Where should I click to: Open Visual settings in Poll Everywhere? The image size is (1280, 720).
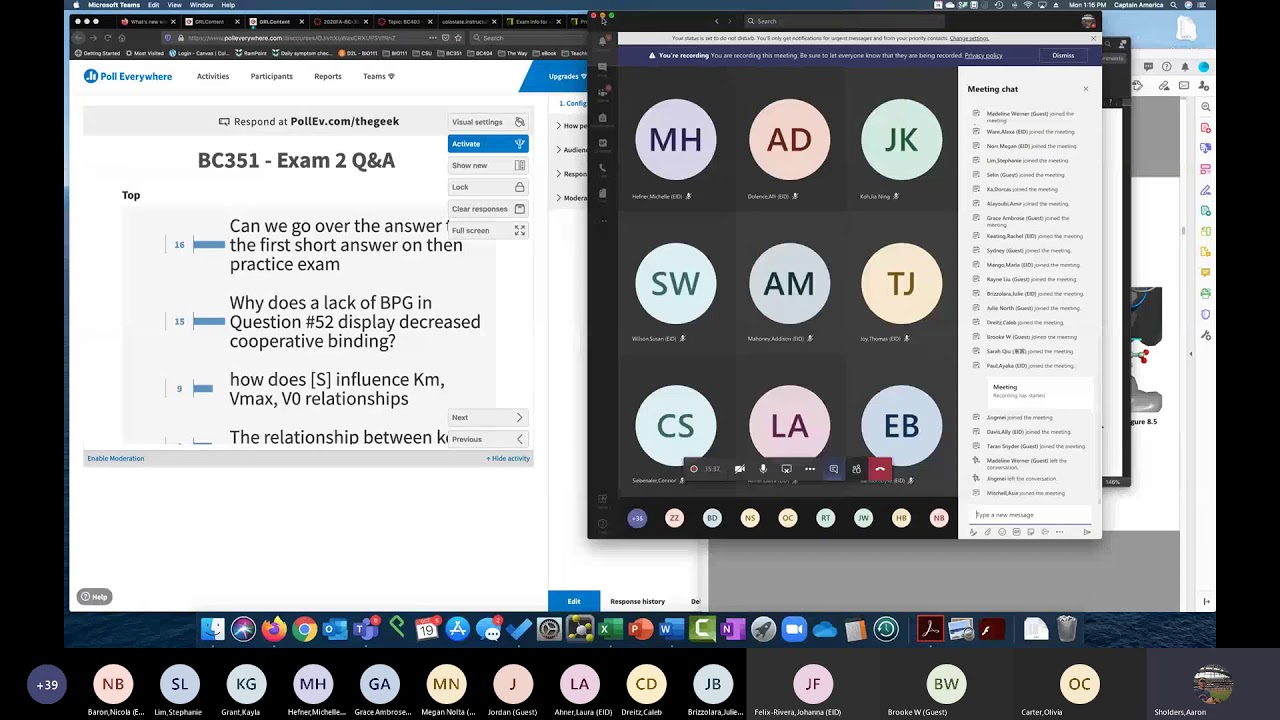point(488,122)
